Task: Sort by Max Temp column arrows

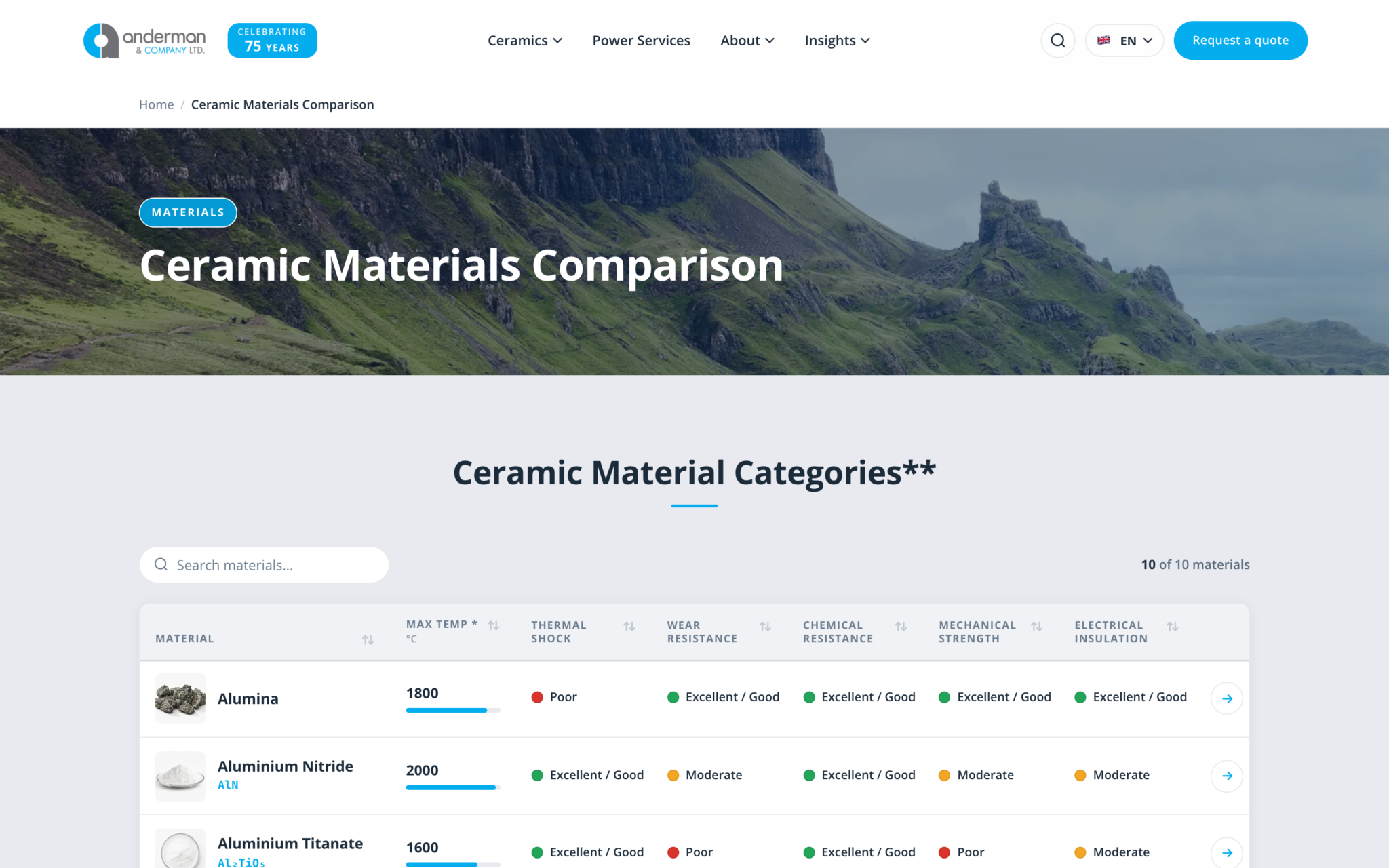Action: pyautogui.click(x=494, y=625)
